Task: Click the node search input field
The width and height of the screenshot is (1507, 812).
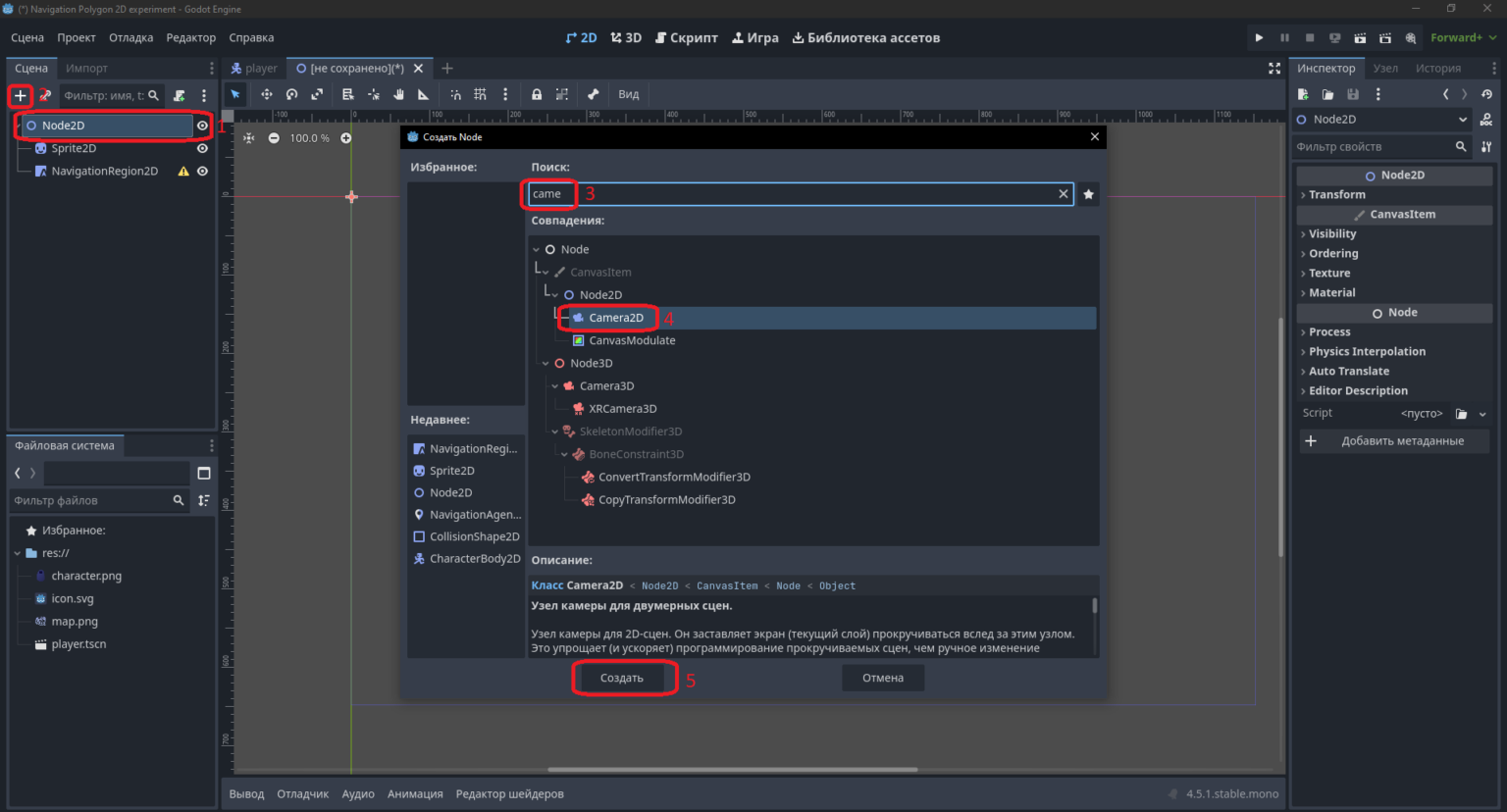Action: click(x=800, y=194)
